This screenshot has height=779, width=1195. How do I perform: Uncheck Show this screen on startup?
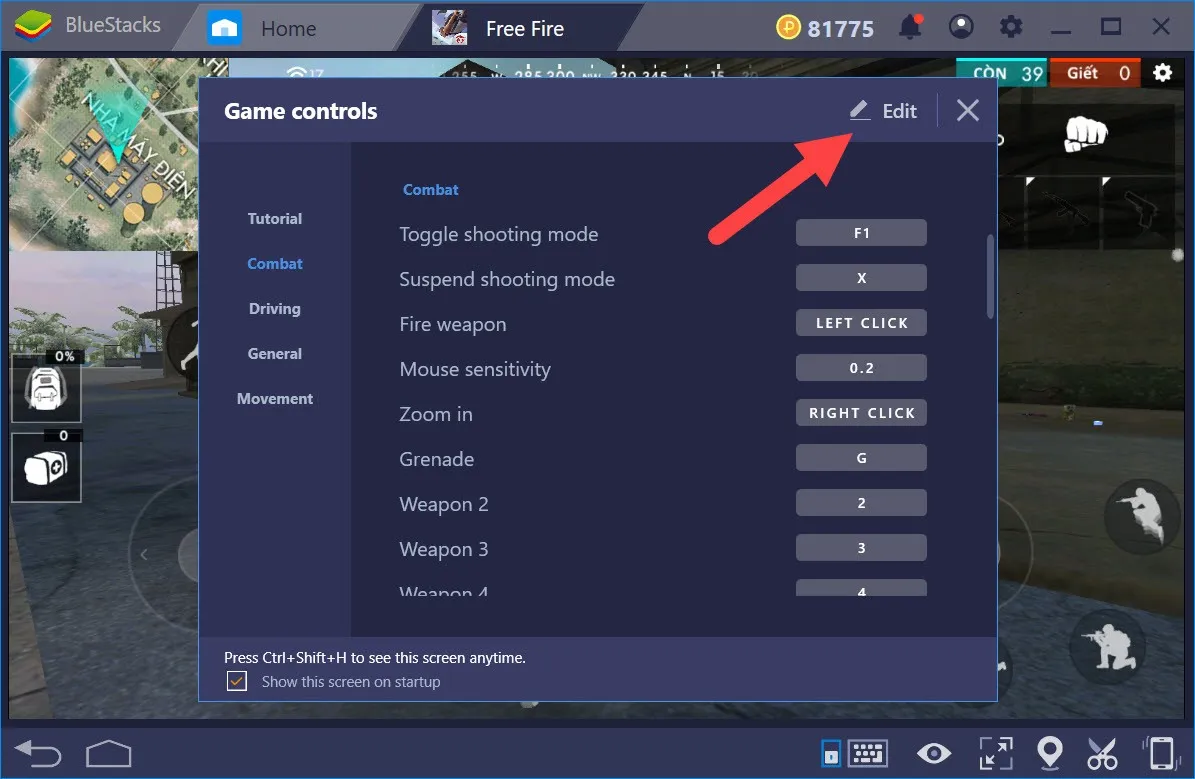236,681
